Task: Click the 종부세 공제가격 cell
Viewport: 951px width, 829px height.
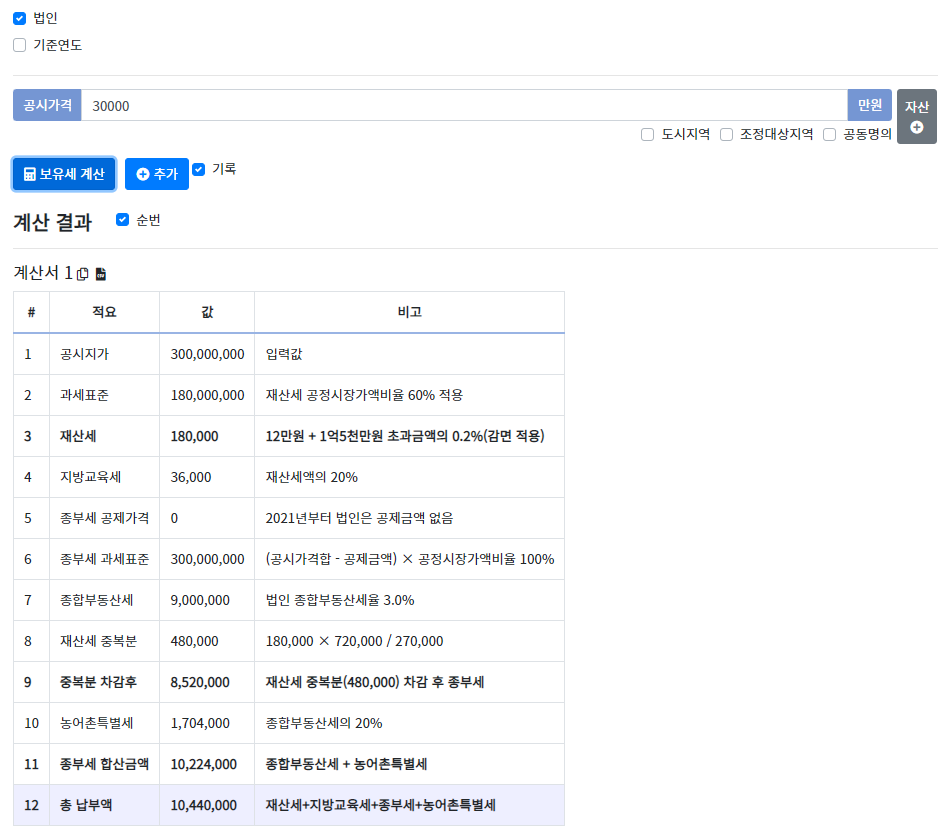Action: click(x=104, y=518)
